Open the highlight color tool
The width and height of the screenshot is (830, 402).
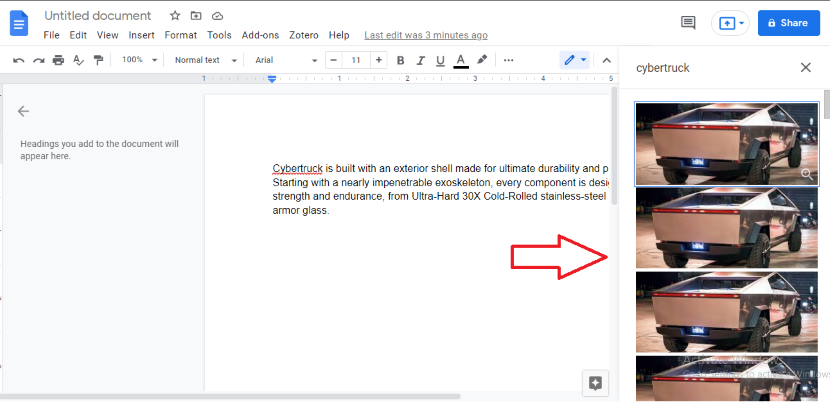(482, 60)
